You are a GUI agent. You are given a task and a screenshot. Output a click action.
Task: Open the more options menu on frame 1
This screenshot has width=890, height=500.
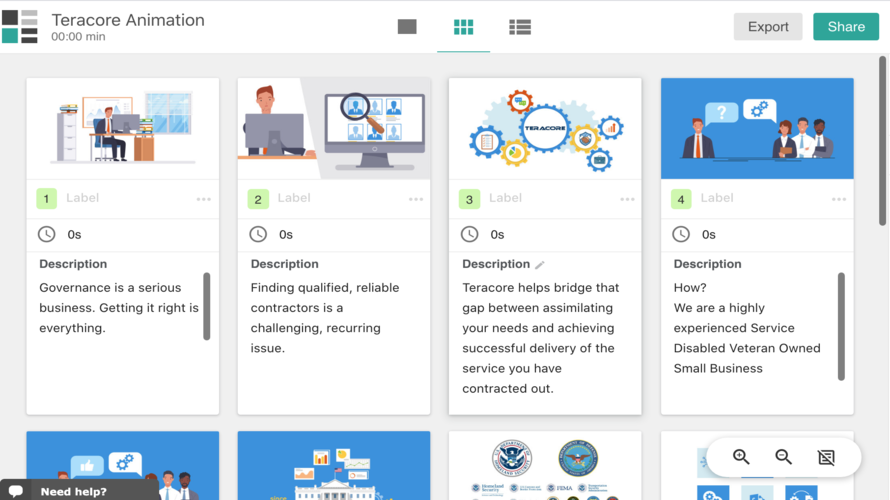click(x=204, y=199)
